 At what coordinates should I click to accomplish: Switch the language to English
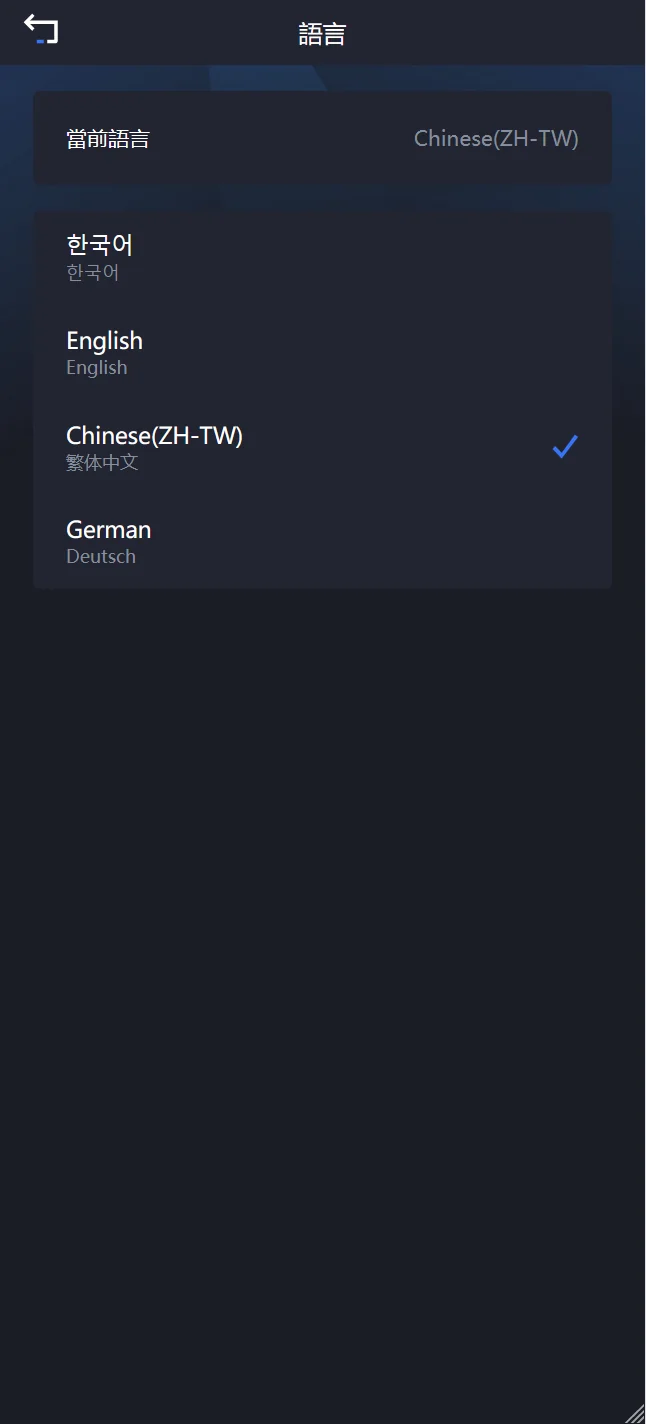click(x=104, y=341)
